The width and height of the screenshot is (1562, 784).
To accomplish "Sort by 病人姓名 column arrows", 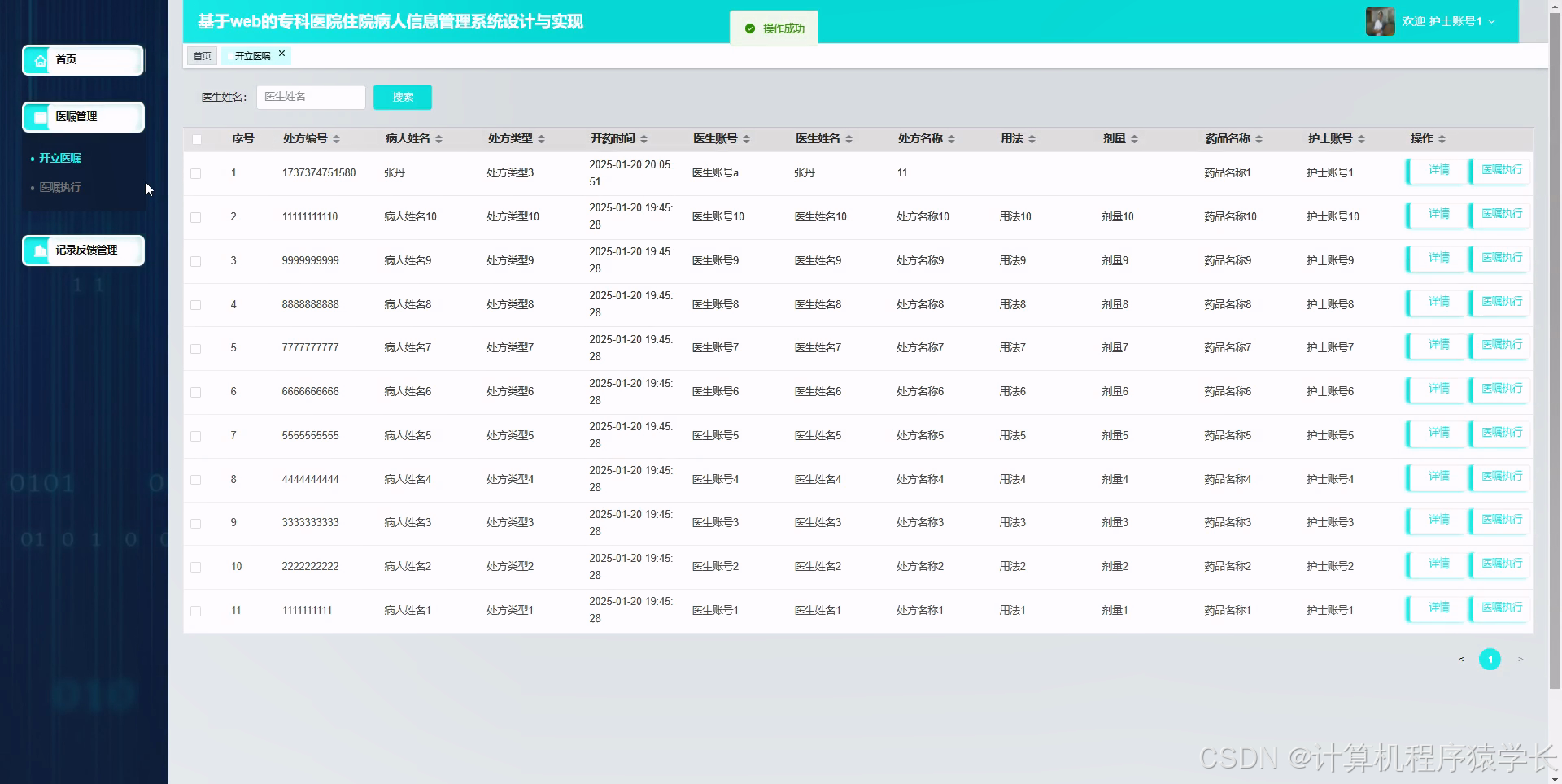I will [438, 139].
